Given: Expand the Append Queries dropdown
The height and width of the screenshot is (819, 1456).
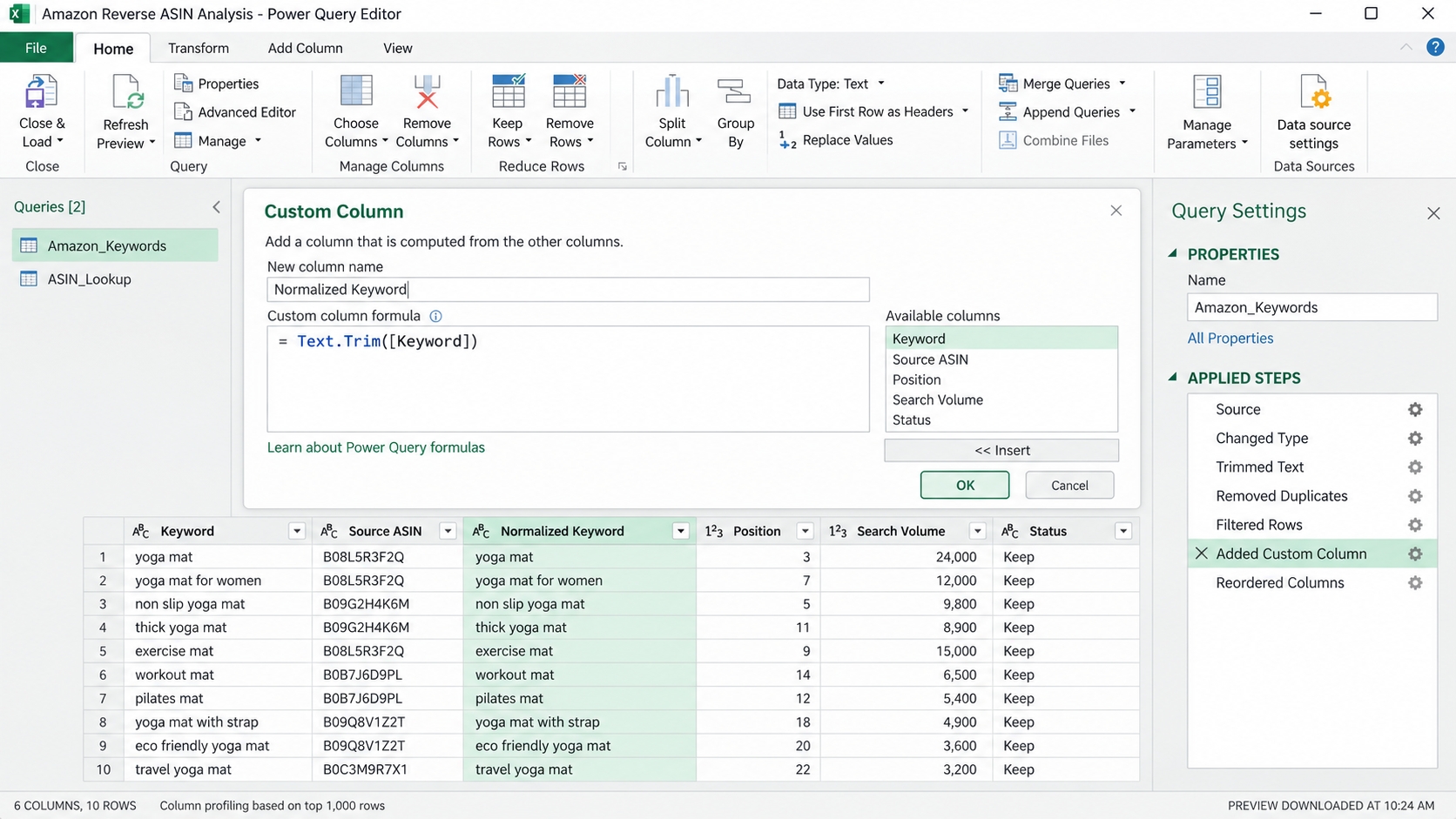Looking at the screenshot, I should 1132,111.
